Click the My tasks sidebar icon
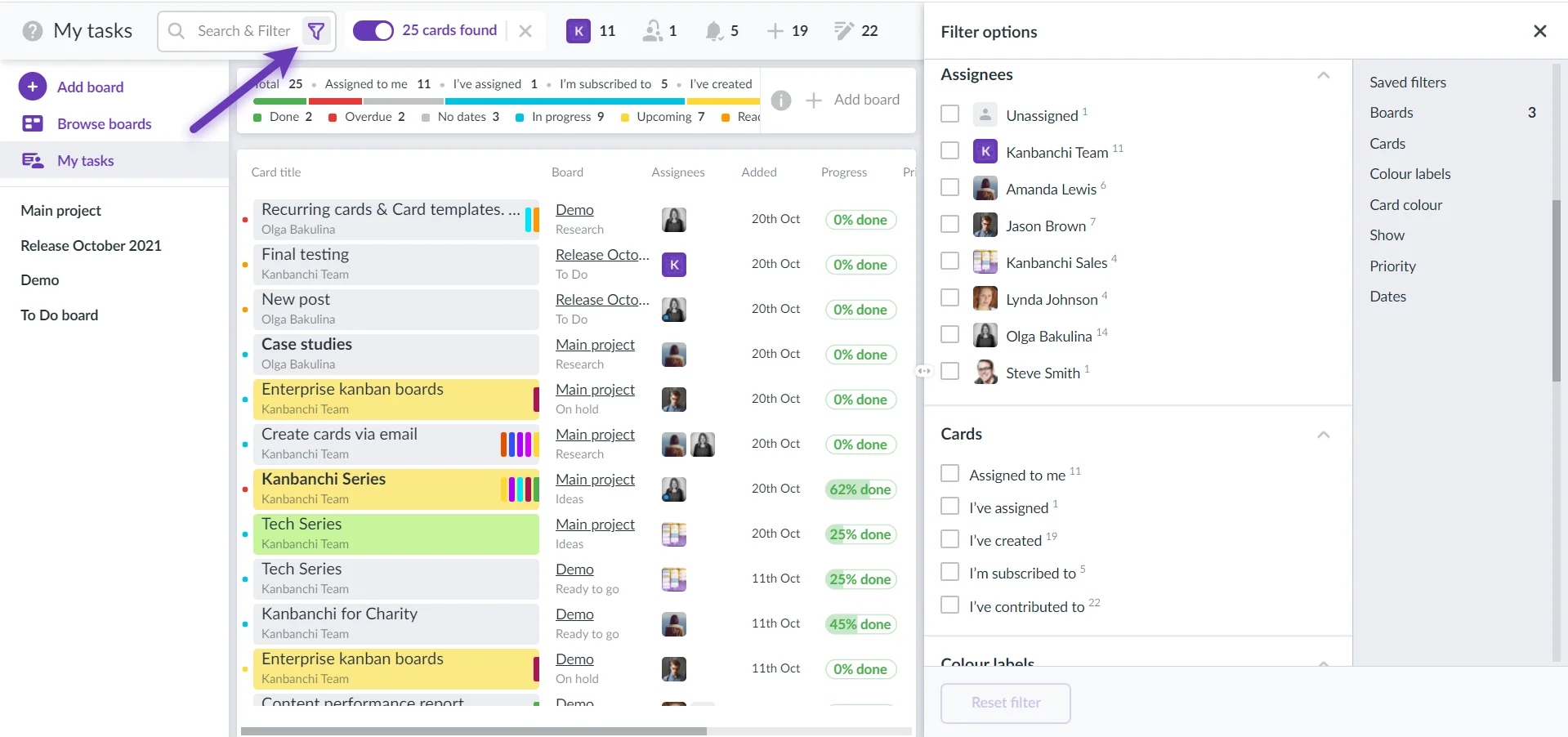Viewport: 1568px width, 737px height. click(x=33, y=160)
